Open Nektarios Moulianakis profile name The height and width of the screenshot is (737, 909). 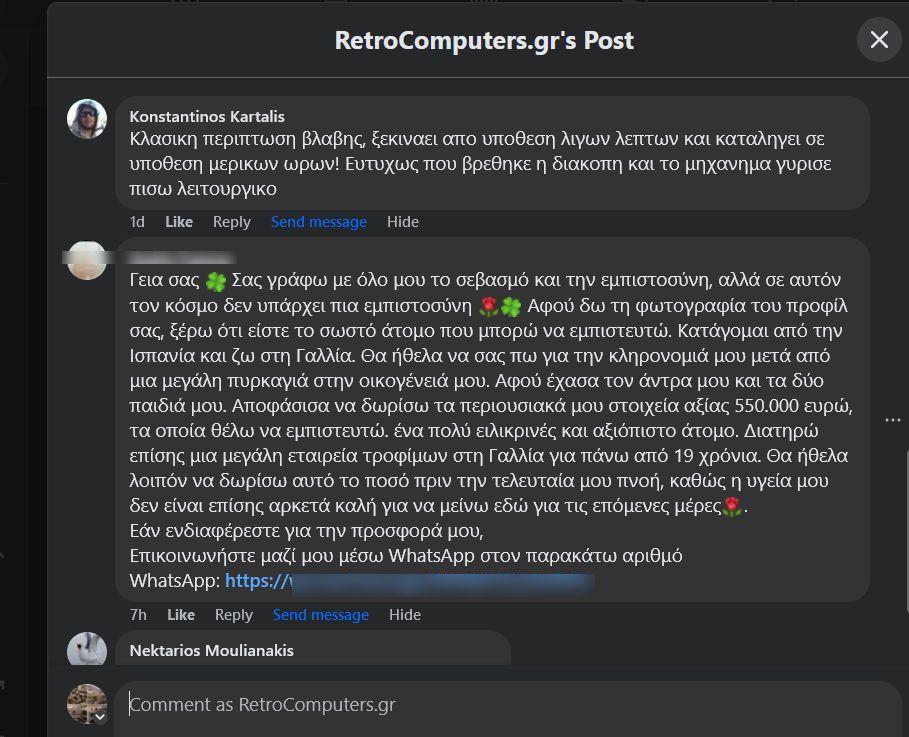[212, 650]
